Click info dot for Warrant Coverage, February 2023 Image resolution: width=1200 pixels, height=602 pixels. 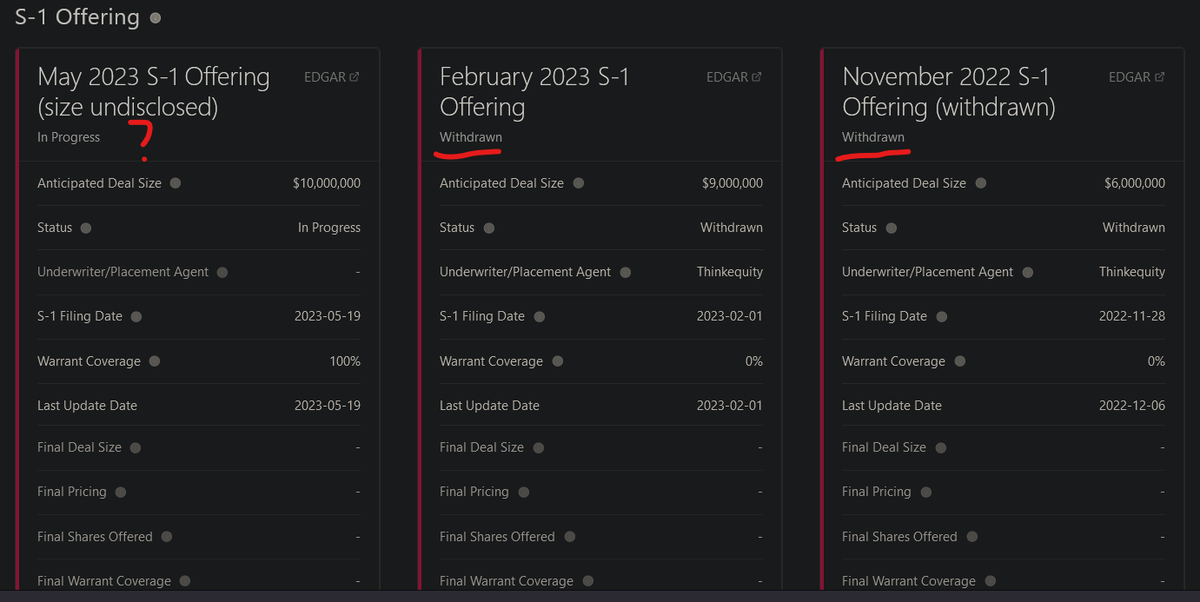coord(557,361)
